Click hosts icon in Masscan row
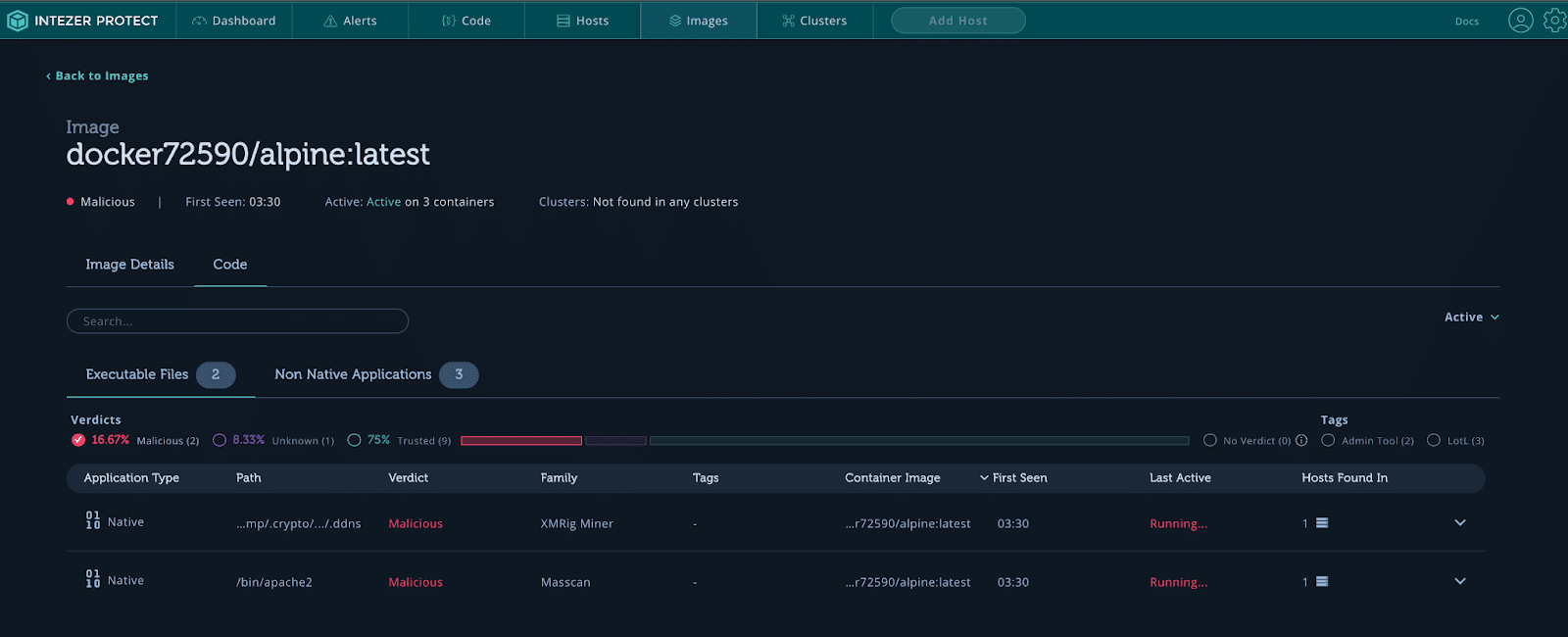1568x637 pixels. pos(1322,582)
